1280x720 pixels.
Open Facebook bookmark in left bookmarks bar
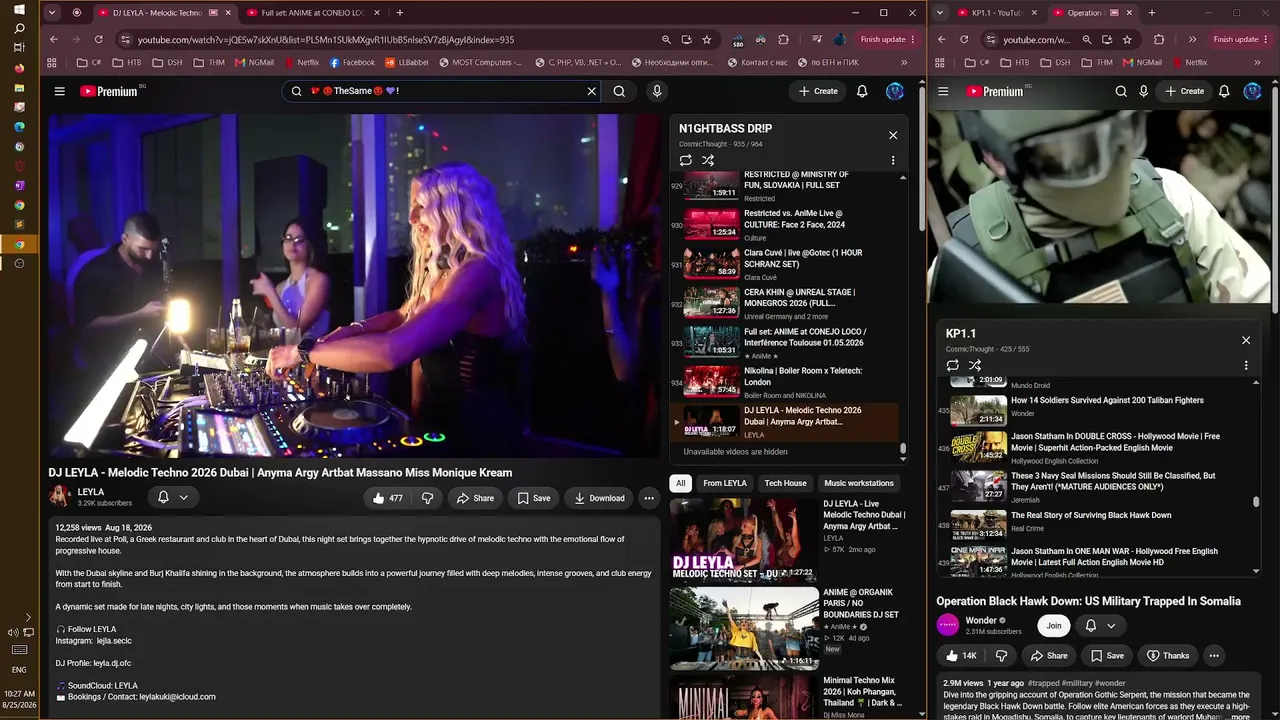pos(352,62)
